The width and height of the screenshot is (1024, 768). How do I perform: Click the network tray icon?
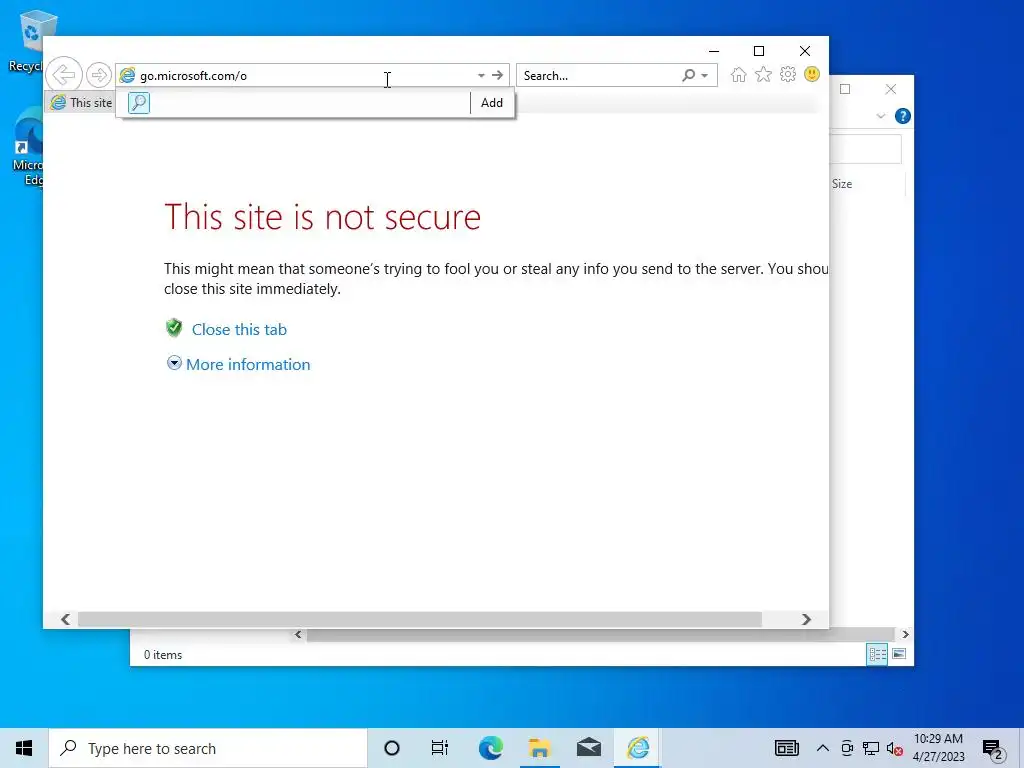[x=871, y=748]
